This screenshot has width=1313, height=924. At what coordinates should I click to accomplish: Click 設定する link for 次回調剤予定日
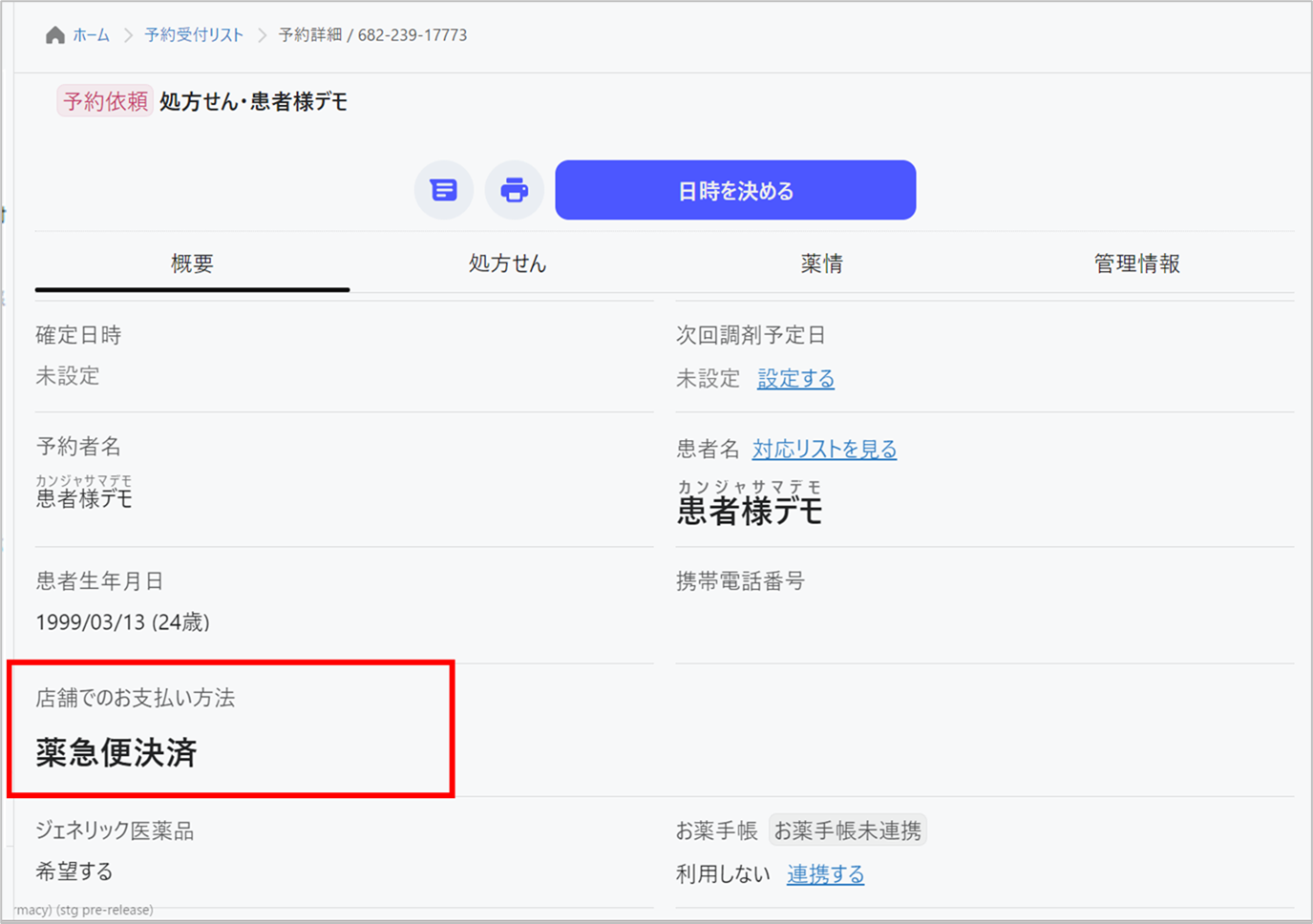pos(795,379)
